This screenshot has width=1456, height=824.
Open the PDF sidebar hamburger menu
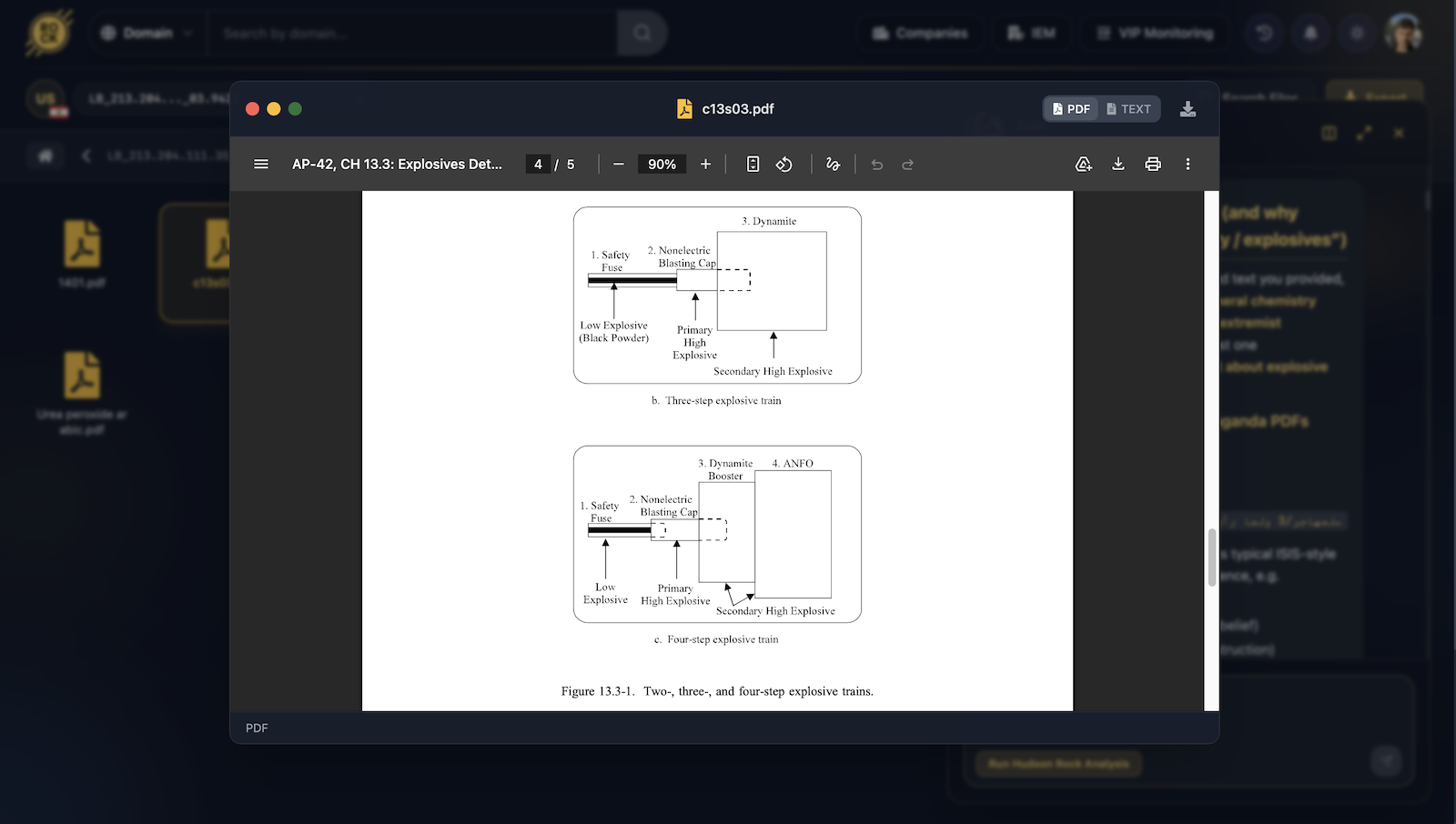click(261, 165)
